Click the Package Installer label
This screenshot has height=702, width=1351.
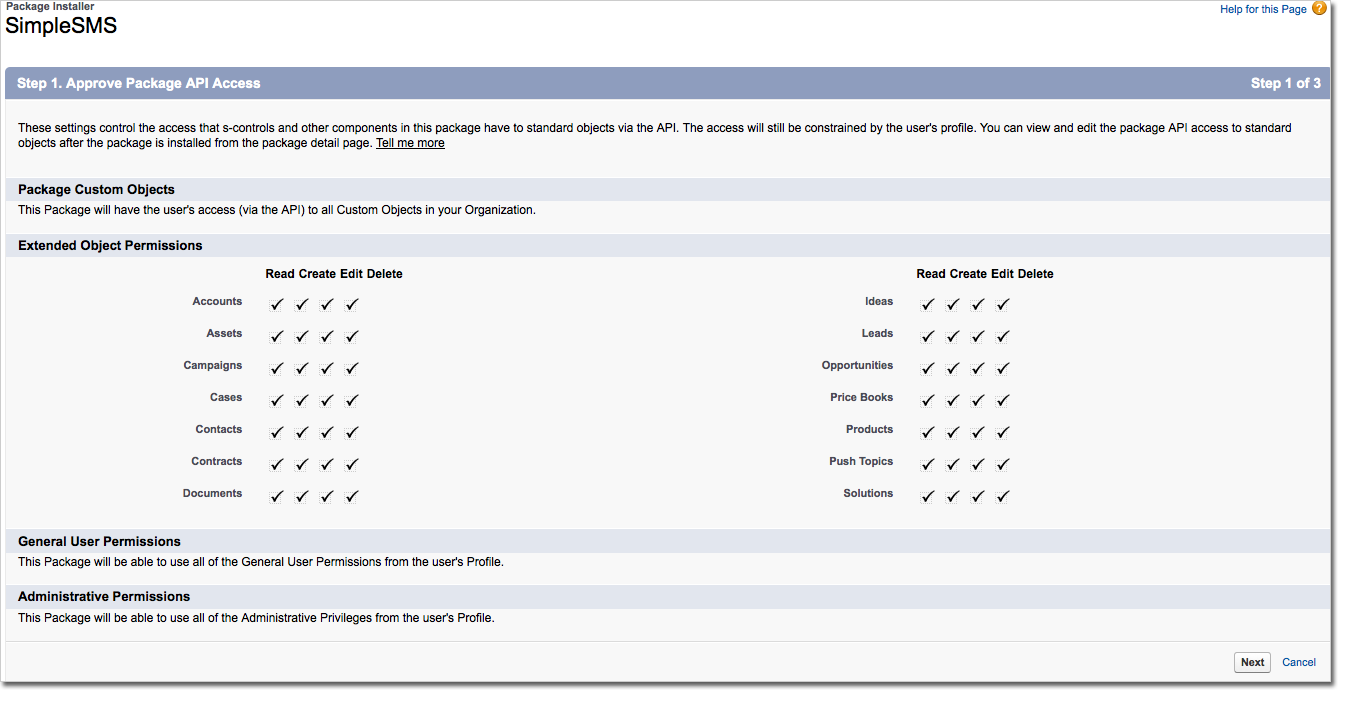(x=50, y=6)
